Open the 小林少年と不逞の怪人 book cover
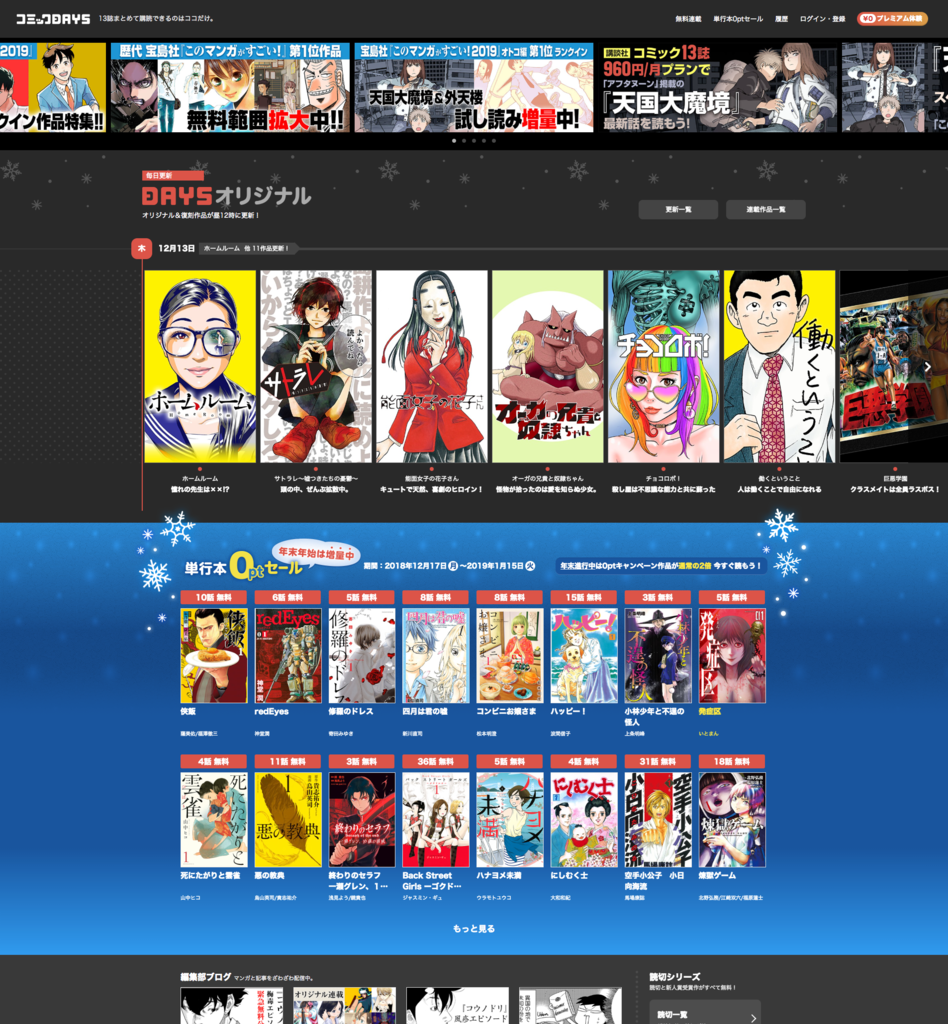Viewport: 948px width, 1024px height. (x=658, y=656)
